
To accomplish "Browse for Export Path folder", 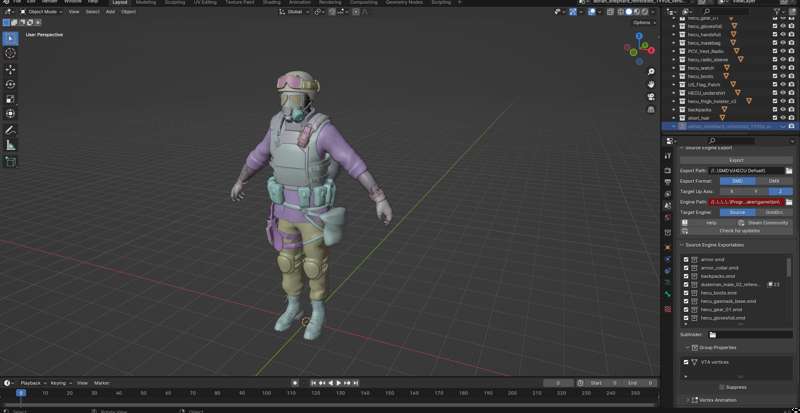I will [x=789, y=171].
